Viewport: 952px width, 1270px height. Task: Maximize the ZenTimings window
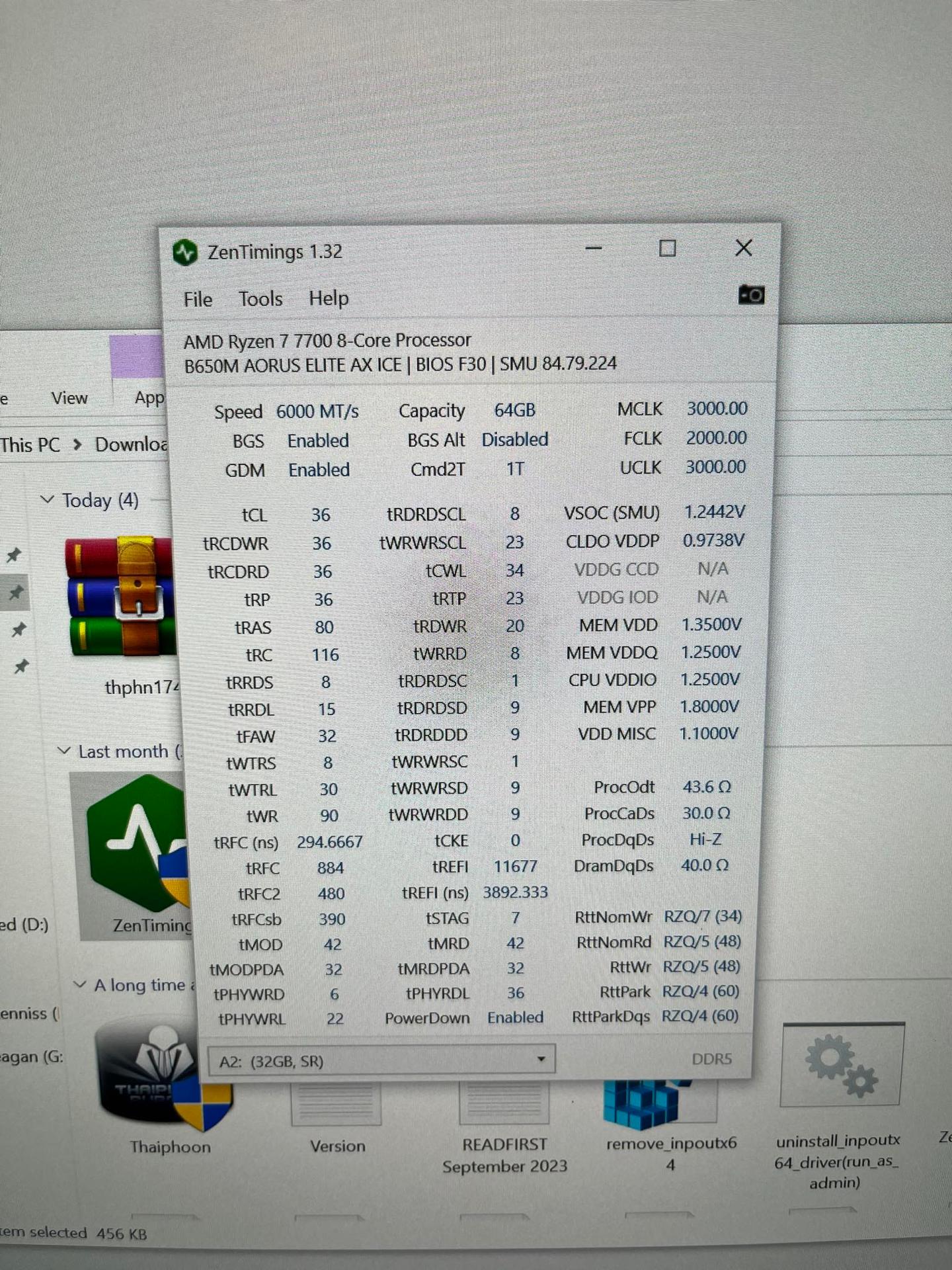point(668,249)
